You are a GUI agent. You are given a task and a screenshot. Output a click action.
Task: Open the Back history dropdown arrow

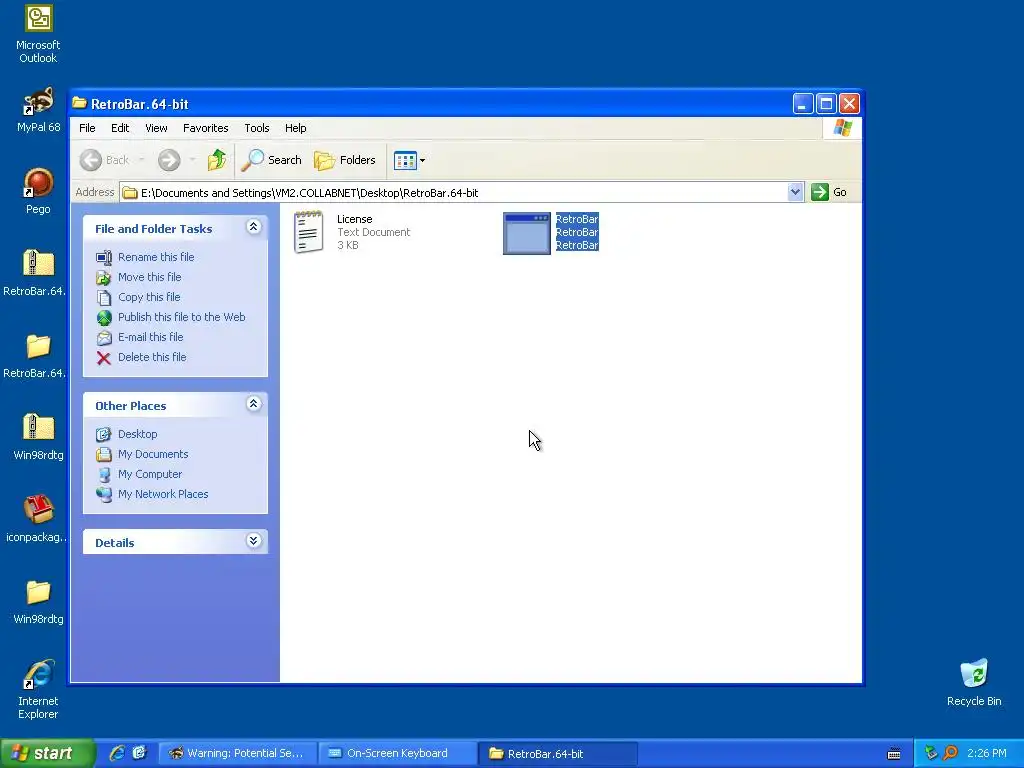[x=142, y=160]
